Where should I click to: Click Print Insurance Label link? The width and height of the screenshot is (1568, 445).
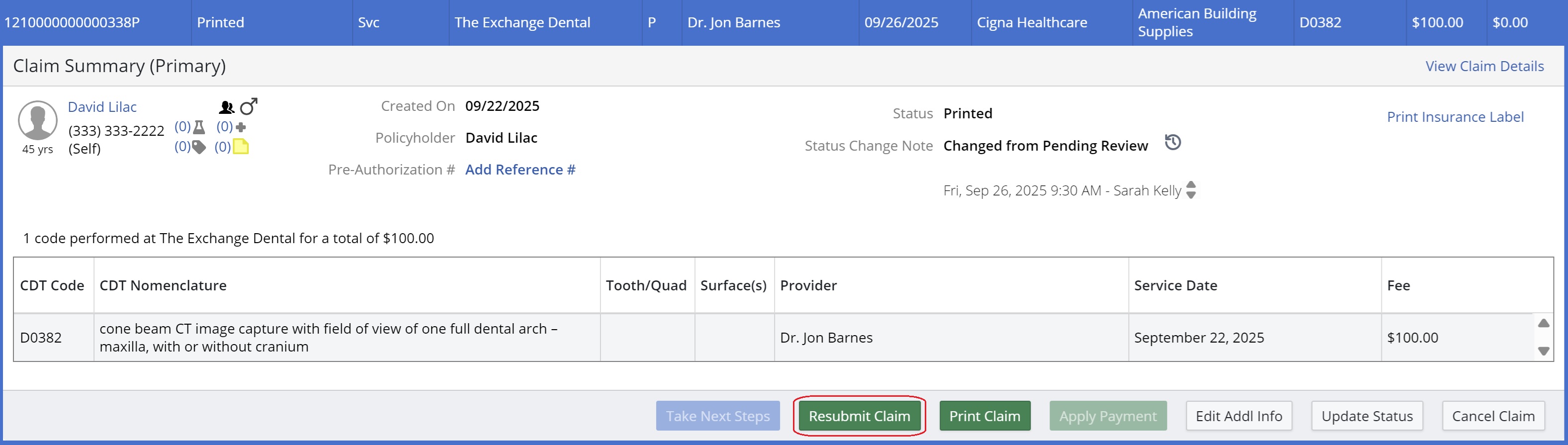[x=1455, y=117]
